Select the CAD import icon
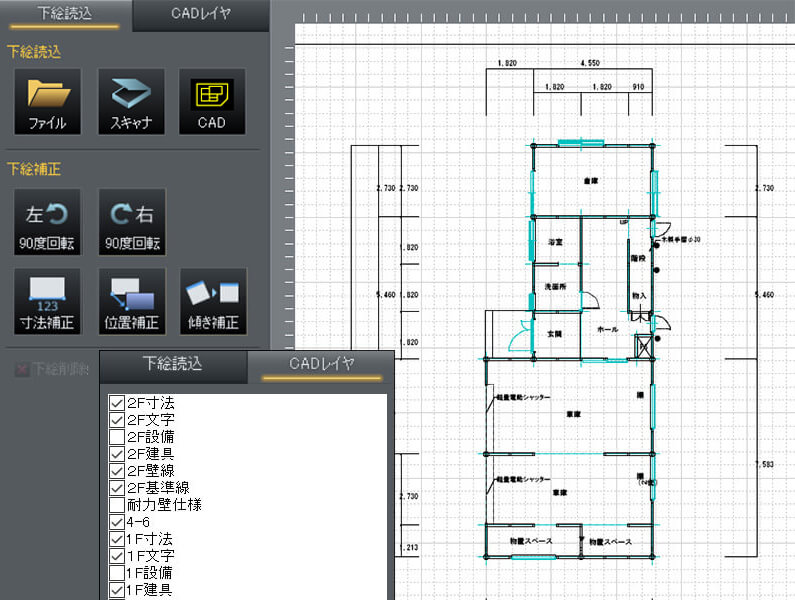The width and height of the screenshot is (795, 600). tap(211, 101)
